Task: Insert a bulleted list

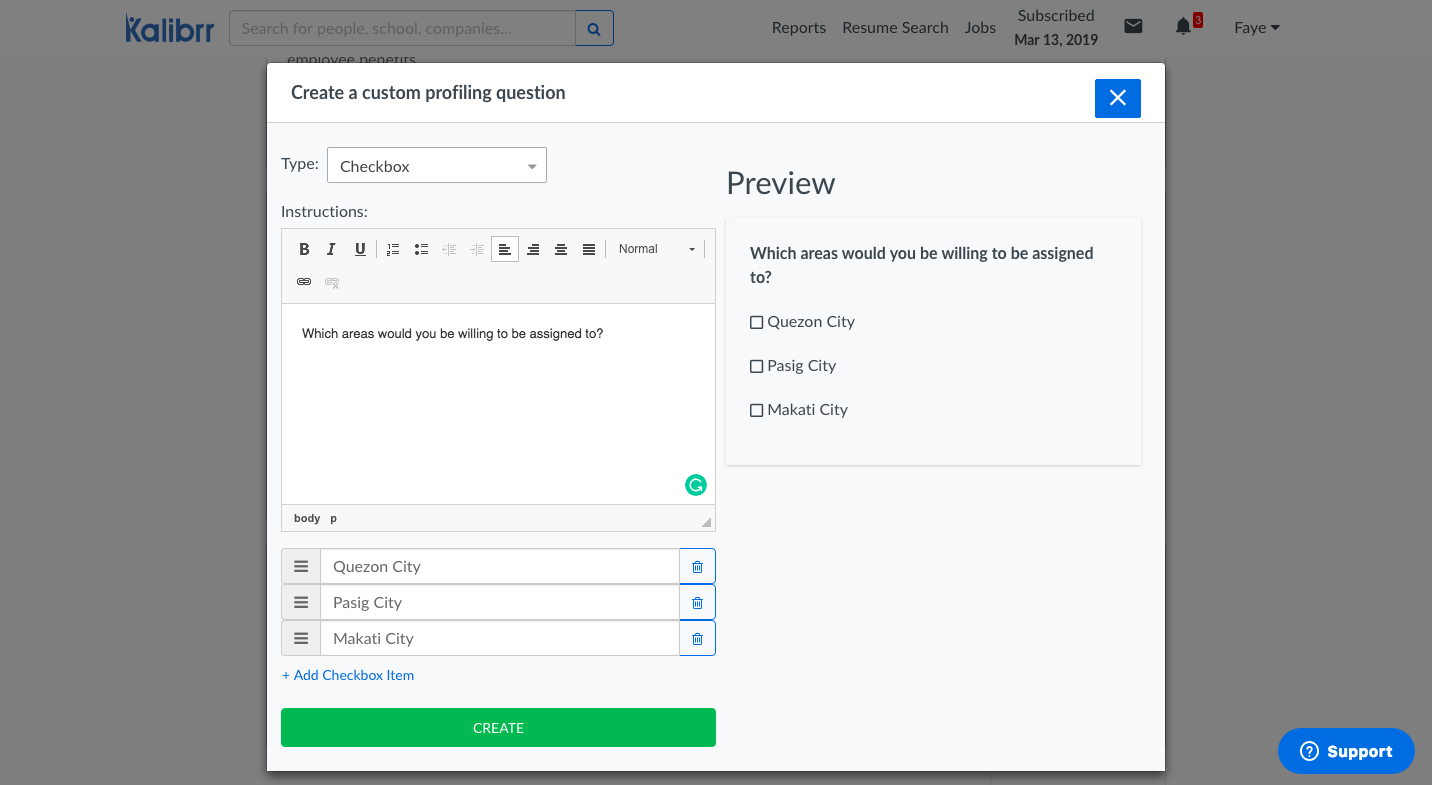Action: click(x=421, y=249)
